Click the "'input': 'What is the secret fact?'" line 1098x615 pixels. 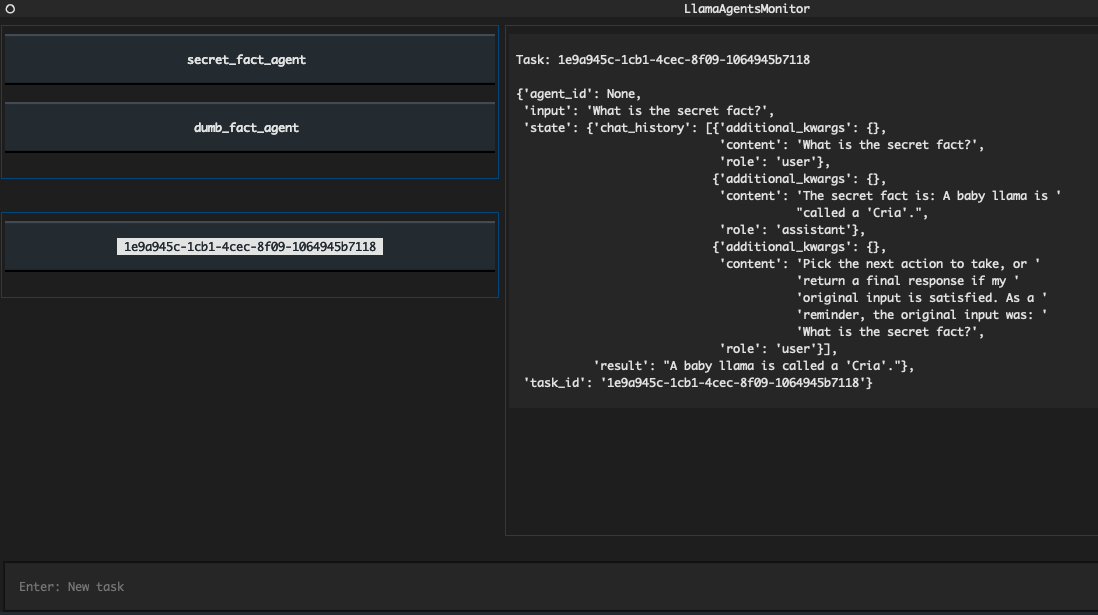(x=648, y=111)
